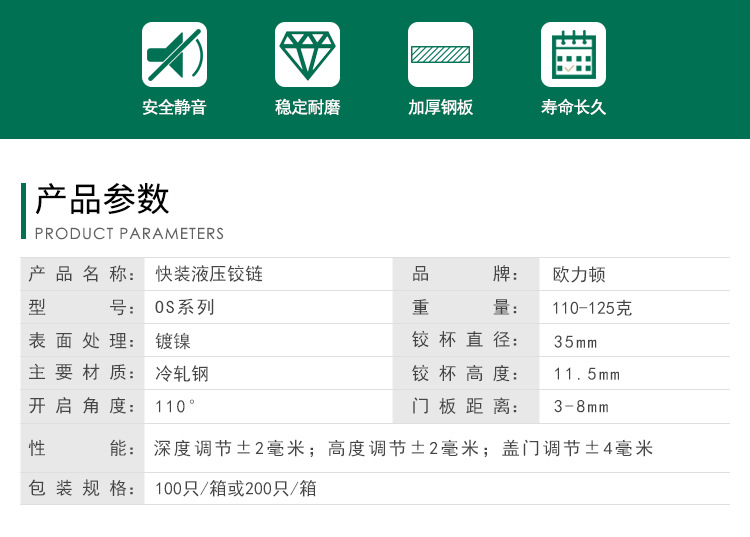Image resolution: width=750 pixels, height=537 pixels.
Task: Click the height value 11.5mm
Action: (586, 374)
